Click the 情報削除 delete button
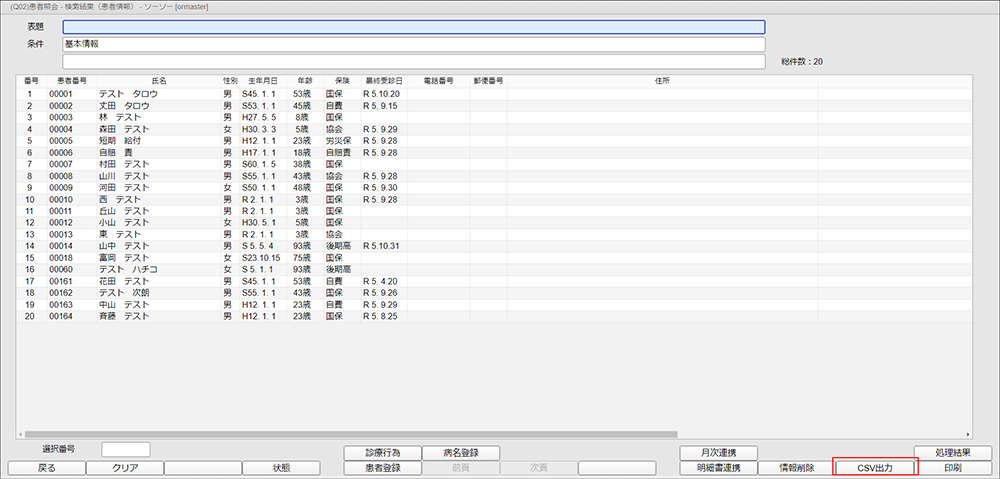The height and width of the screenshot is (479, 1000). point(795,467)
